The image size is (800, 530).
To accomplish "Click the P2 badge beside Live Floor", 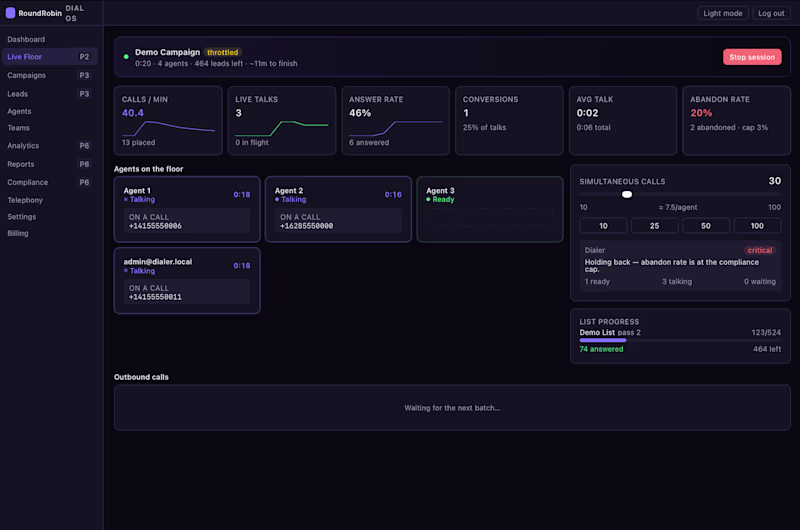I will (84, 57).
